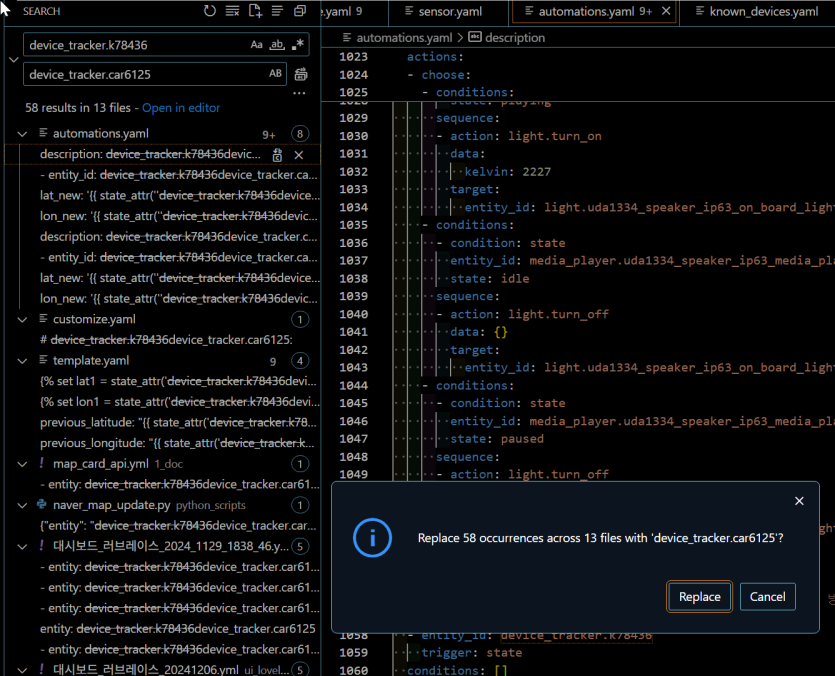Confirm with the Replace button
835x676 pixels.
[699, 597]
